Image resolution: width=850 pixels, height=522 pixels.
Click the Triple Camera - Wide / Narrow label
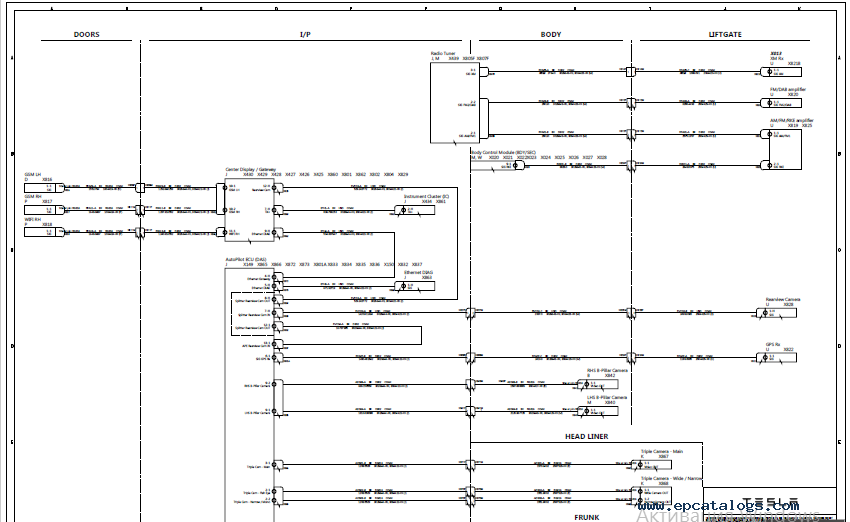671,479
